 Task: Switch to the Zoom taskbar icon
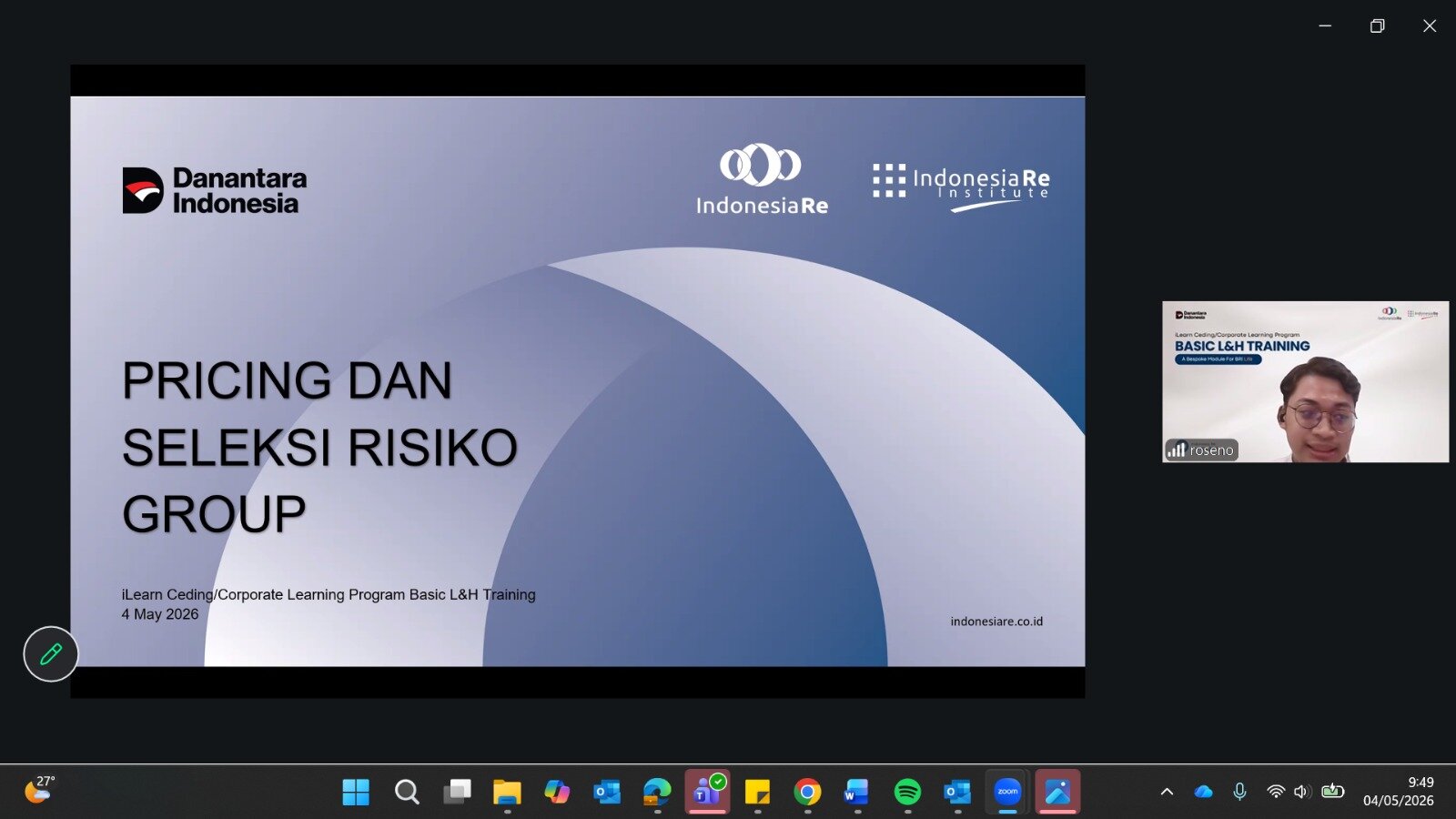[1007, 792]
